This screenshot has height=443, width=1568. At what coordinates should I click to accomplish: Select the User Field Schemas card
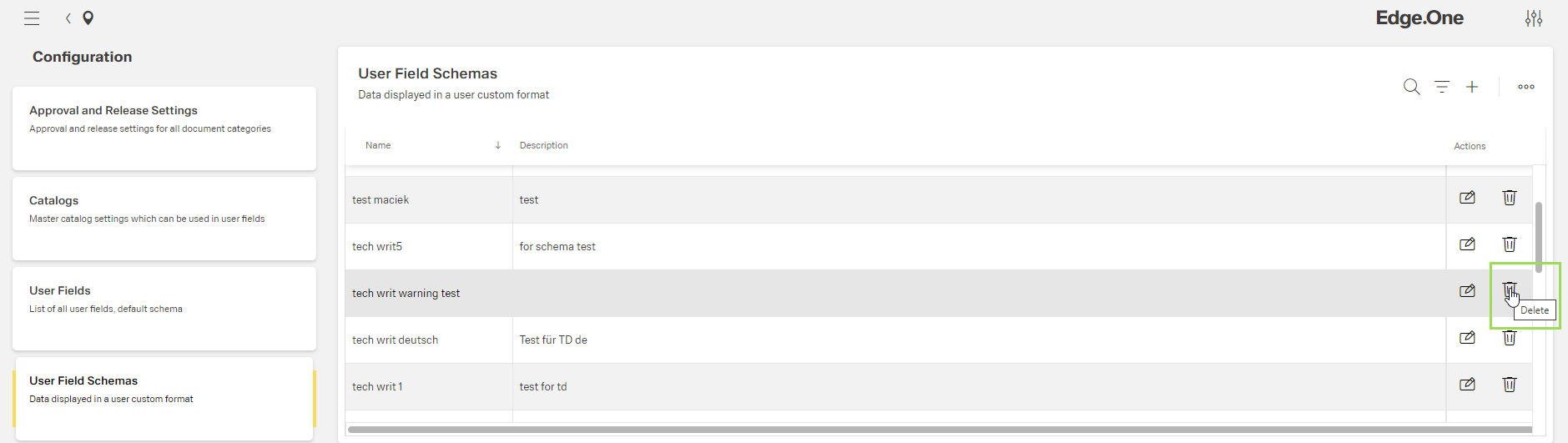pyautogui.click(x=164, y=398)
